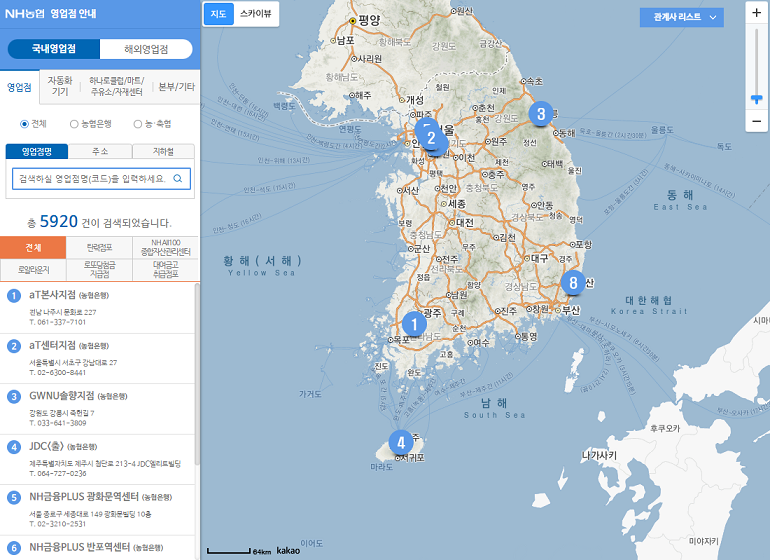This screenshot has width=770, height=560.
Task: Open the 자동화 기기 tab
Action: (x=60, y=86)
